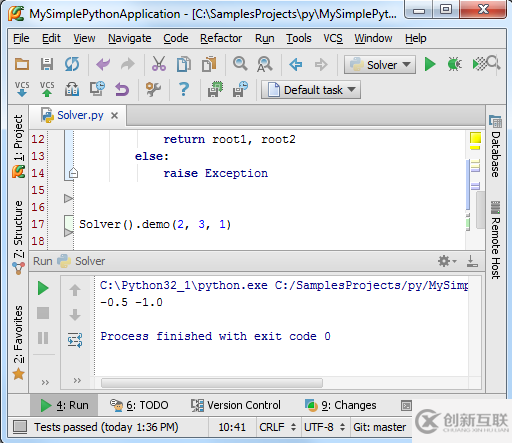Click the Find magnifier icon
Image resolution: width=512 pixels, height=443 pixels.
click(240, 64)
